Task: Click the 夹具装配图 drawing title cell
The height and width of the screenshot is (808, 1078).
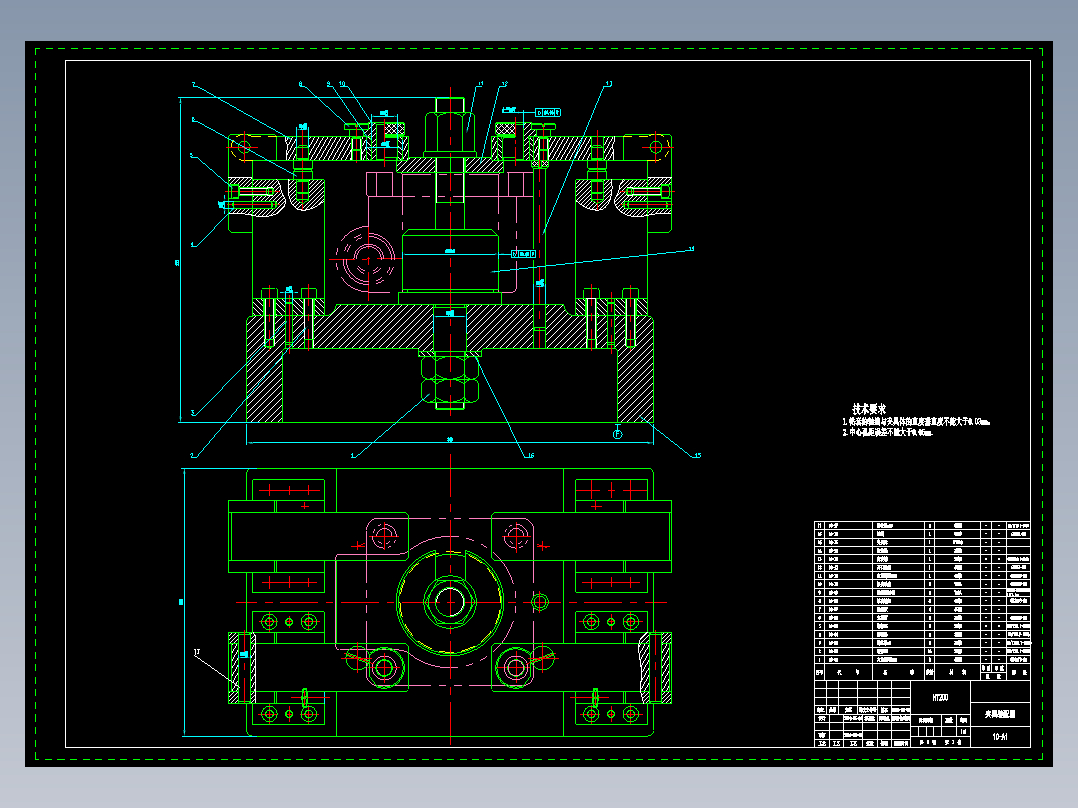Action: click(x=1000, y=714)
